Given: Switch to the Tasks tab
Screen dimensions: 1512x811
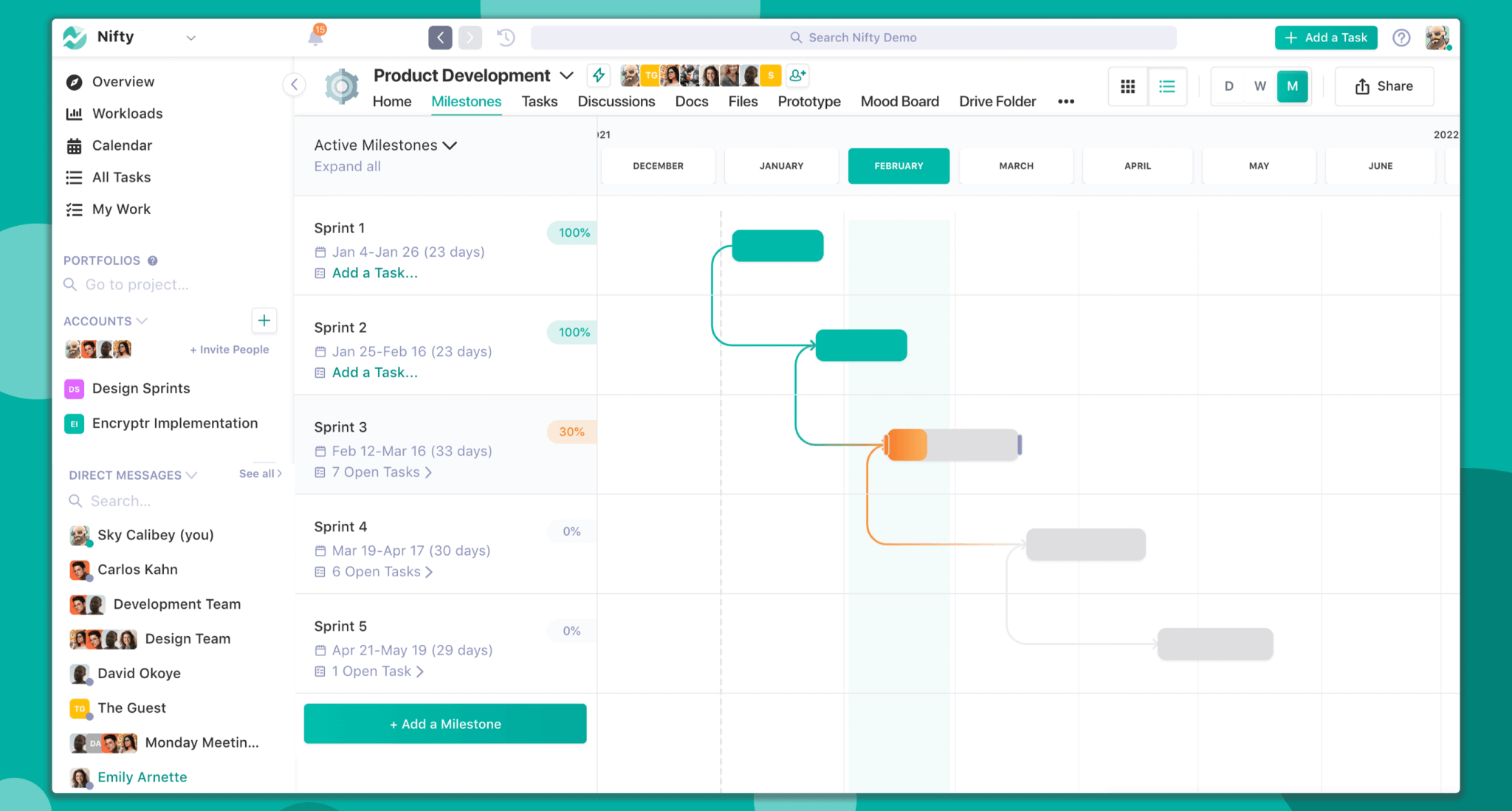Looking at the screenshot, I should pos(539,101).
